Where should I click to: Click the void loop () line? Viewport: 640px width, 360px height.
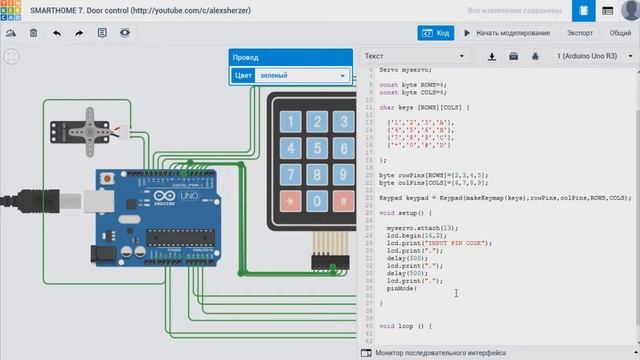tap(405, 326)
